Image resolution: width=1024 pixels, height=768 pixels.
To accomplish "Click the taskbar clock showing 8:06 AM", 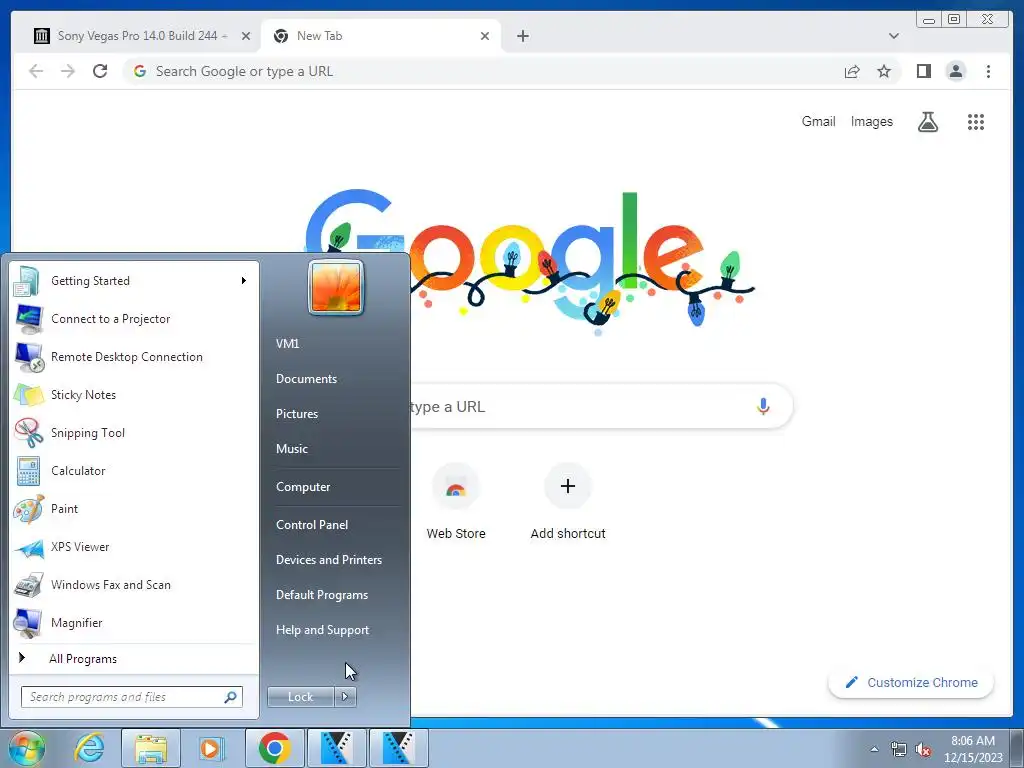I will point(973,748).
